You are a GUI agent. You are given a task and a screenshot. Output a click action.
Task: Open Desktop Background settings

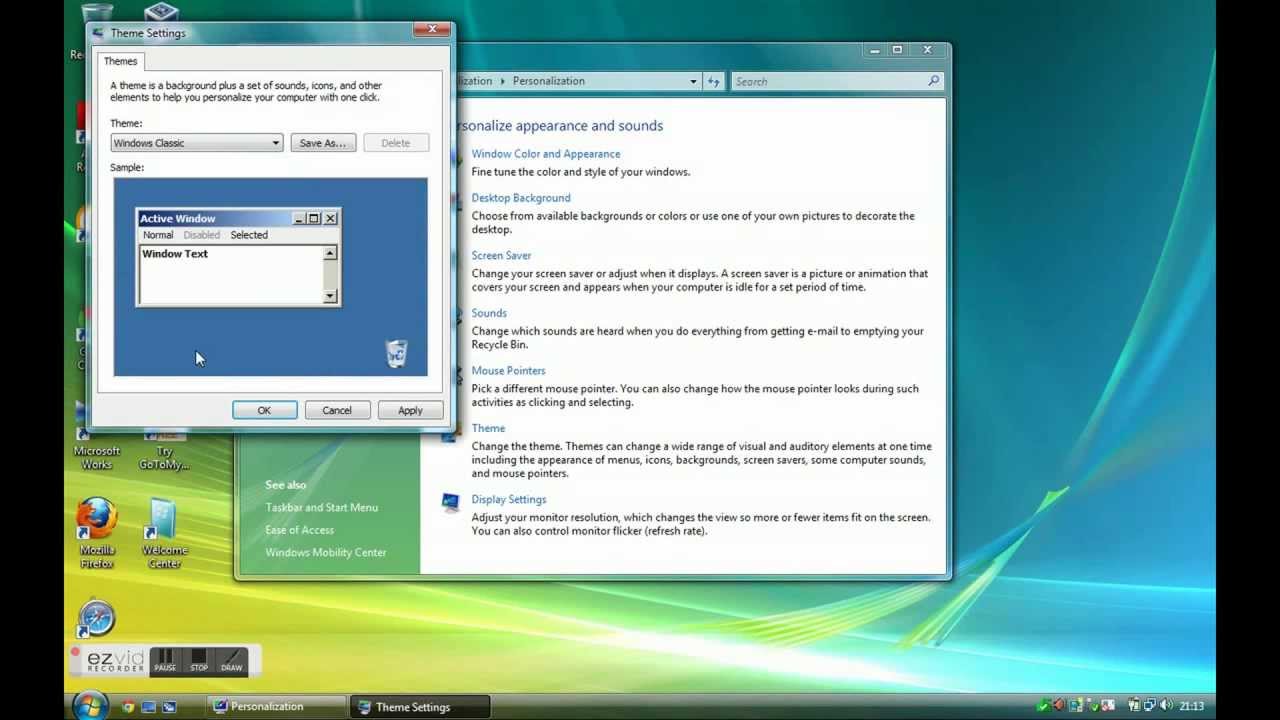click(521, 198)
